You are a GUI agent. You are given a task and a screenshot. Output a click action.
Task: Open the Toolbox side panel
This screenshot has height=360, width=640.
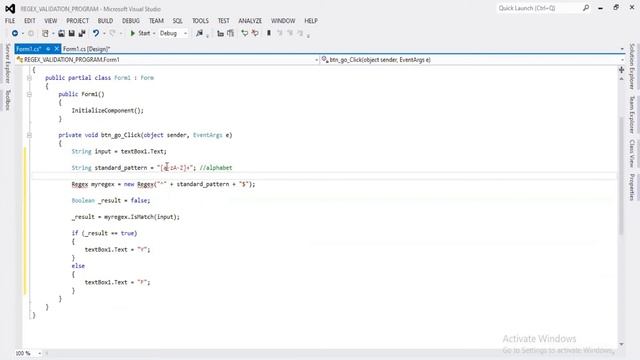click(x=7, y=100)
